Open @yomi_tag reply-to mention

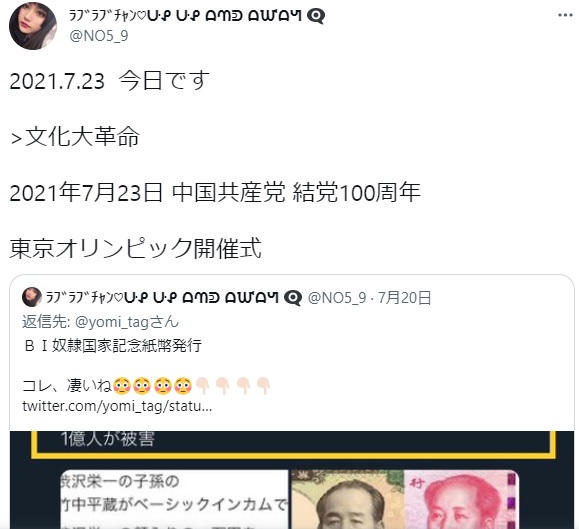tap(127, 322)
